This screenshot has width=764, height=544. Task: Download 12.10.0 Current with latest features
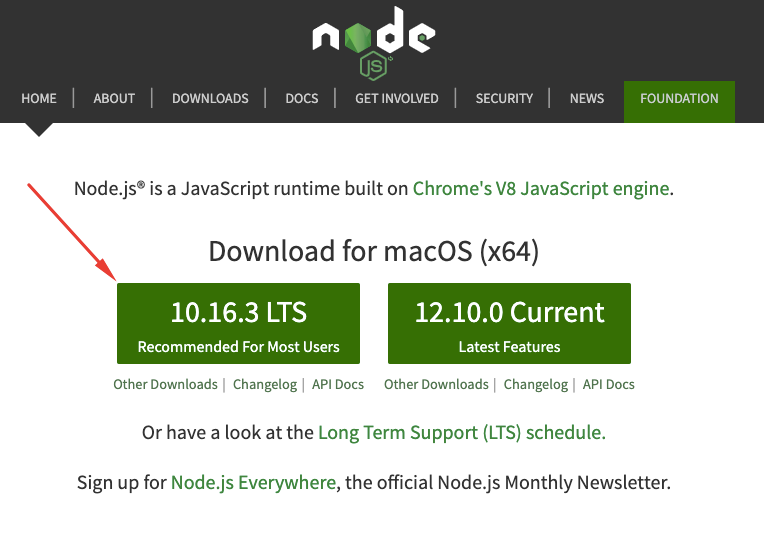pyautogui.click(x=509, y=323)
